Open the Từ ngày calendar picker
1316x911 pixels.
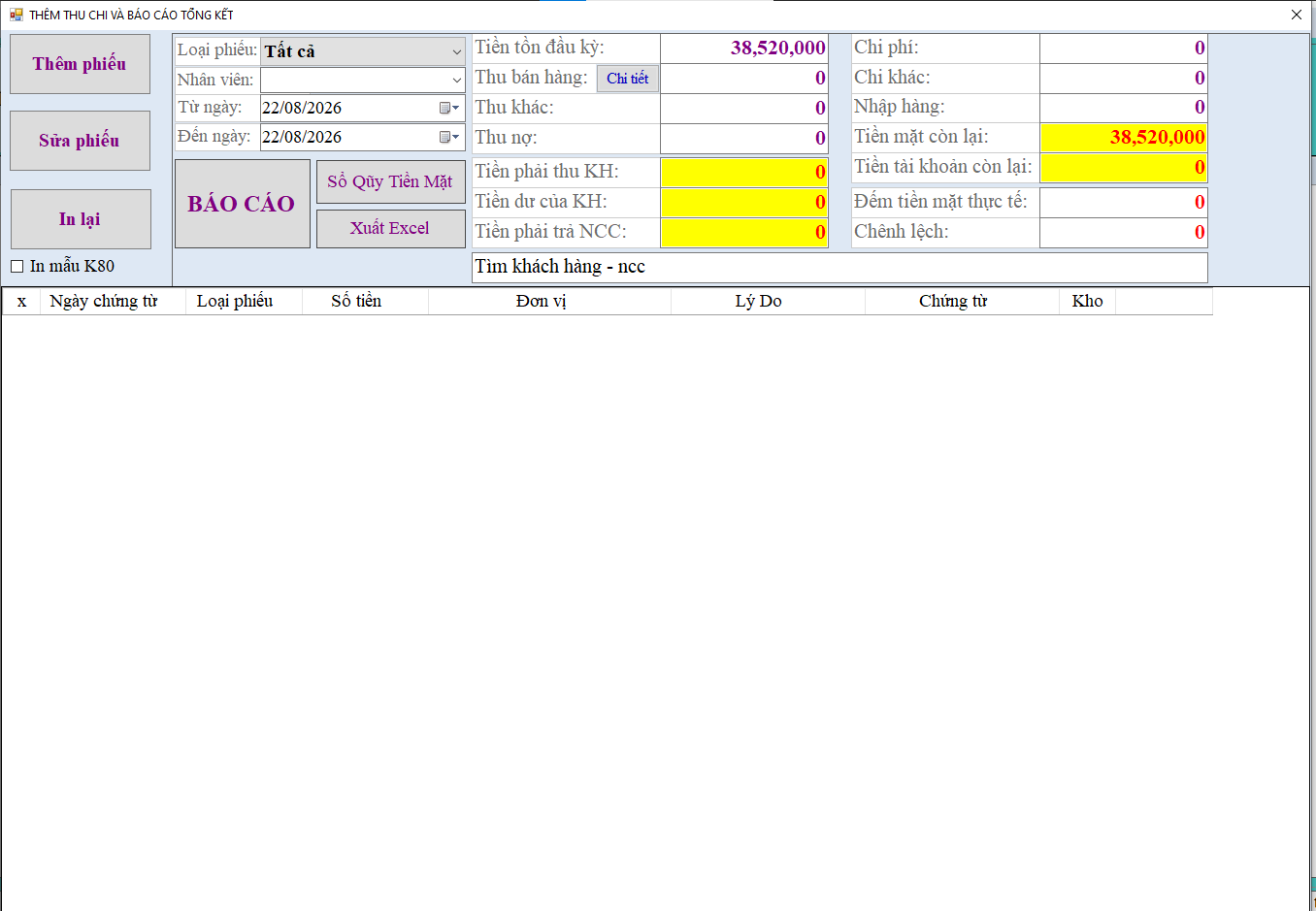point(449,108)
